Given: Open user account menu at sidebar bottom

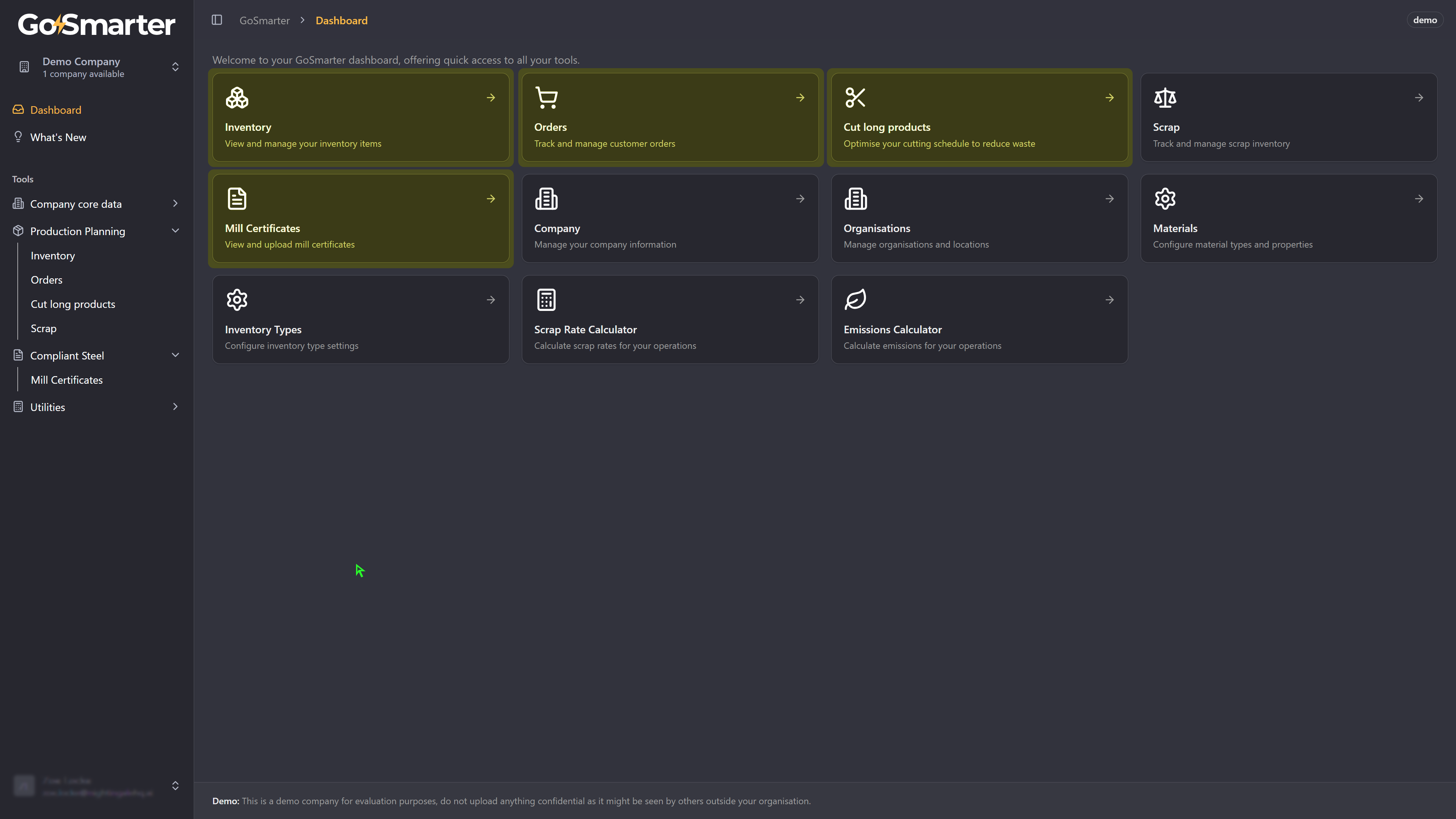Looking at the screenshot, I should click(x=96, y=786).
